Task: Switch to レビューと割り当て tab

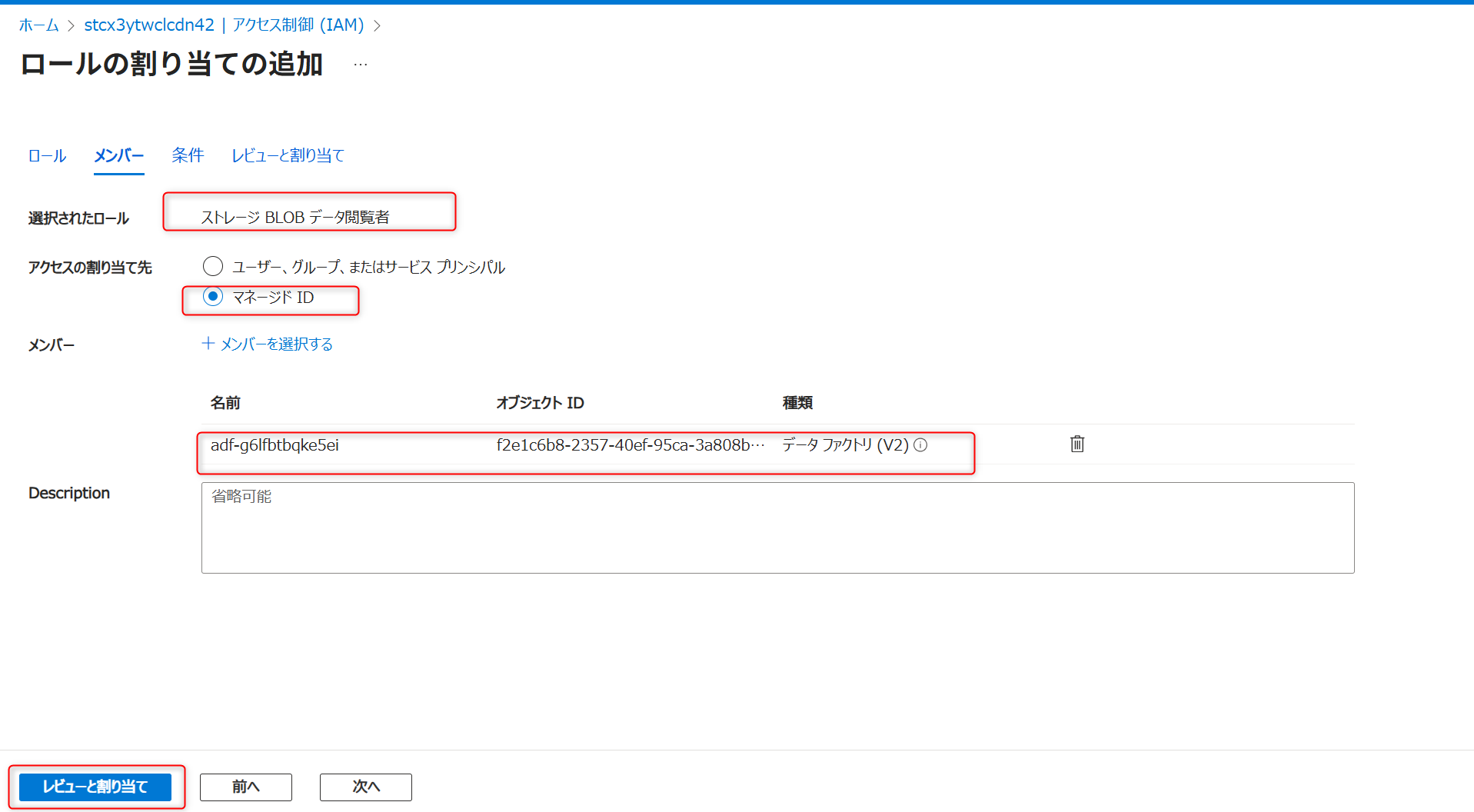Action: coord(287,155)
